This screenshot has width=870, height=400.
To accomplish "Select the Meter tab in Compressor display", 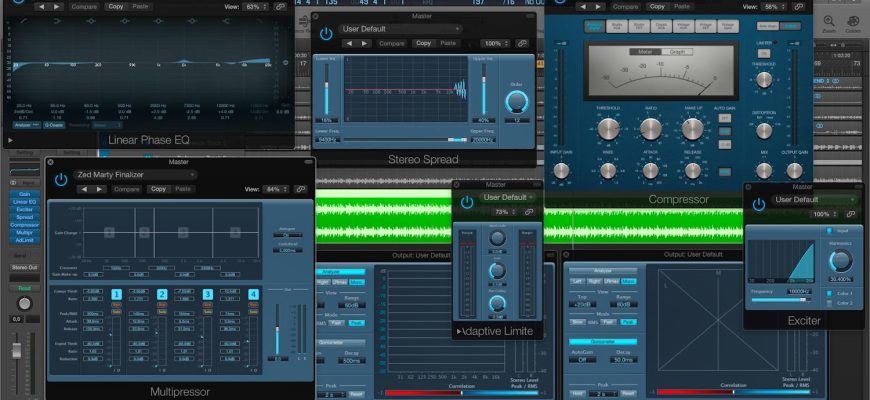I will (645, 52).
